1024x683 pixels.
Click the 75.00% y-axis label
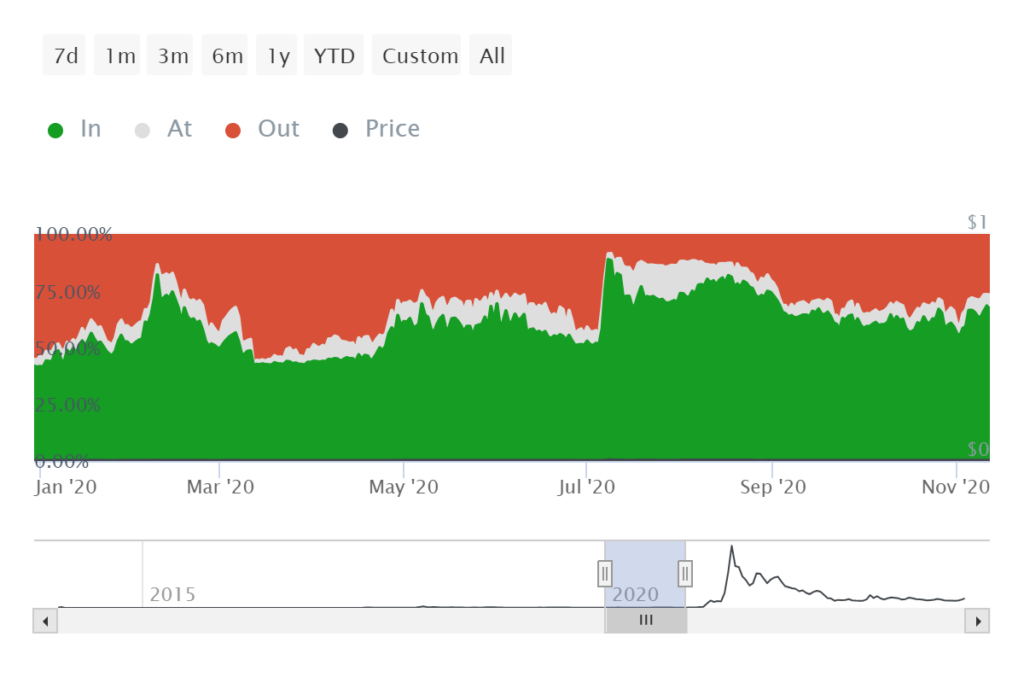[x=68, y=292]
